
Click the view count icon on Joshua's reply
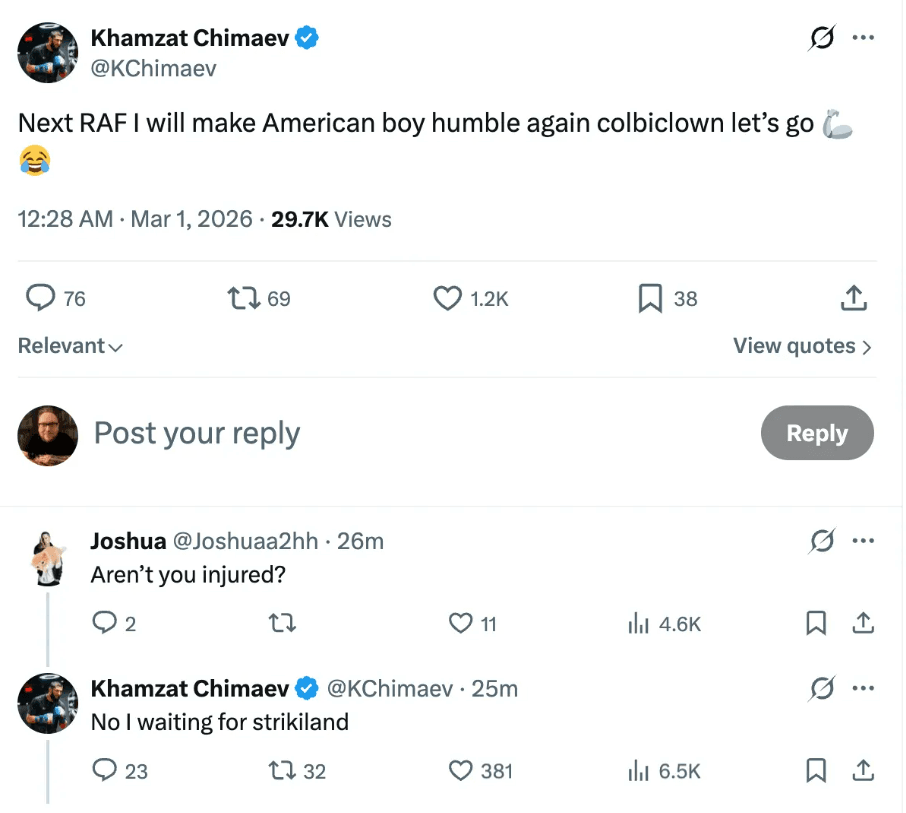pyautogui.click(x=637, y=624)
